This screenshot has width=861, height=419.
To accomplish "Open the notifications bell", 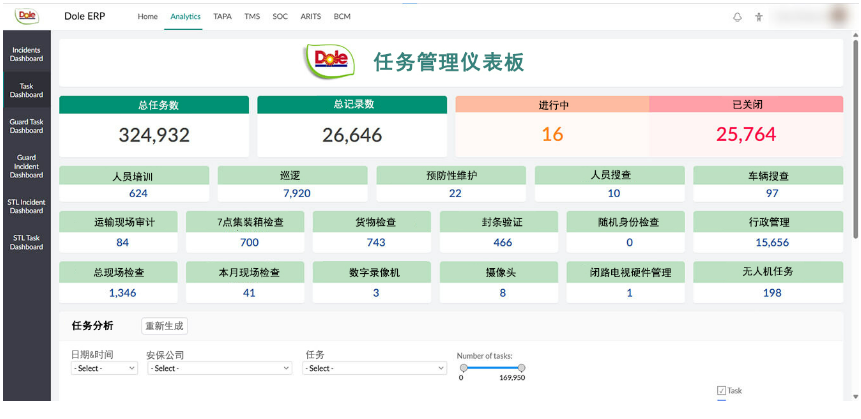I will [737, 17].
